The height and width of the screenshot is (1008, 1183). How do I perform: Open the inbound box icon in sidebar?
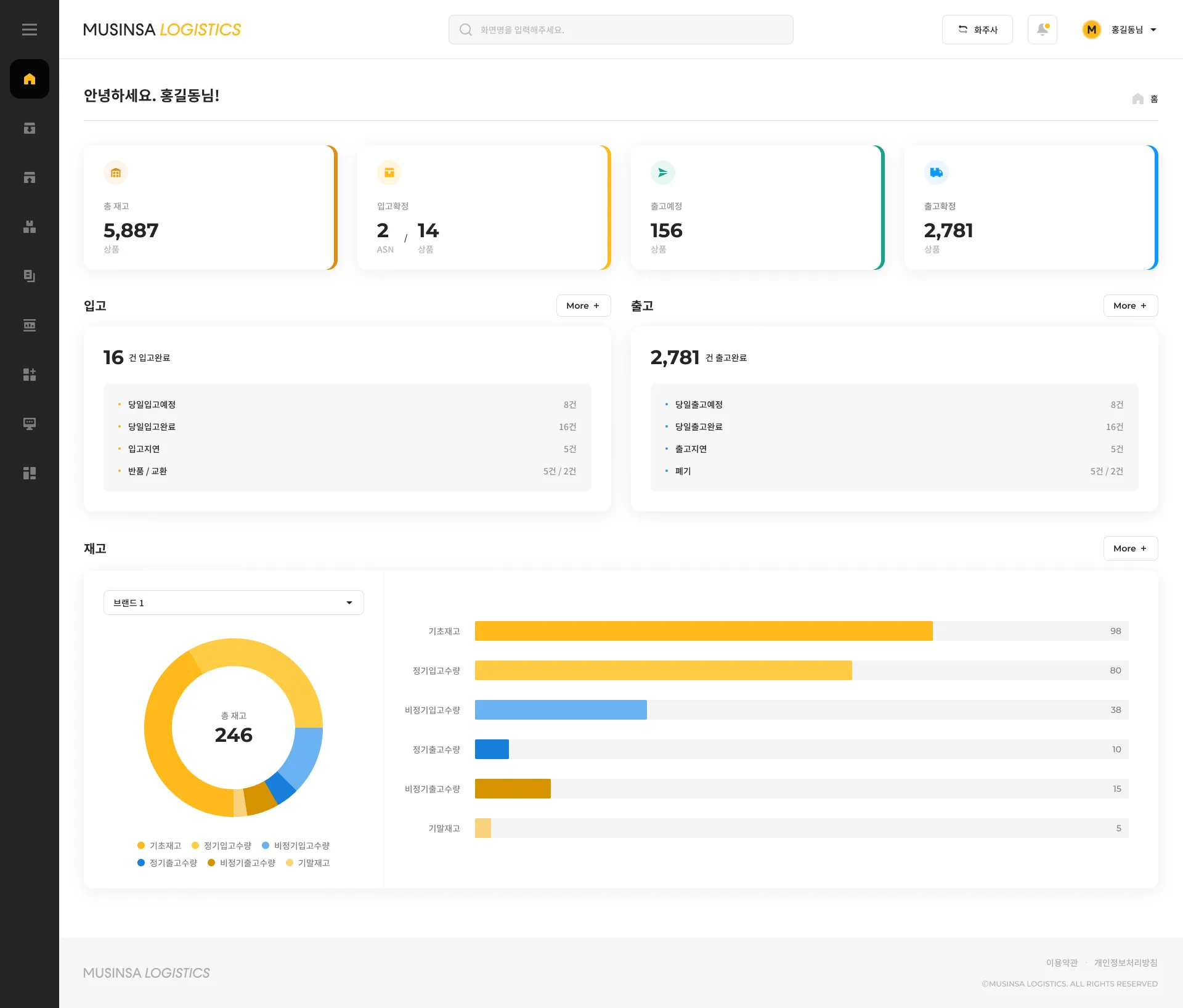point(29,128)
